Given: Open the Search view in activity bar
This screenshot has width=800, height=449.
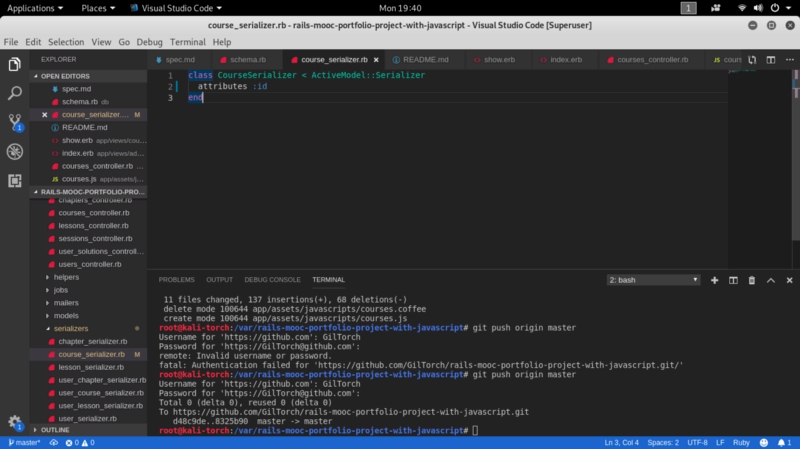Looking at the screenshot, I should coord(14,93).
